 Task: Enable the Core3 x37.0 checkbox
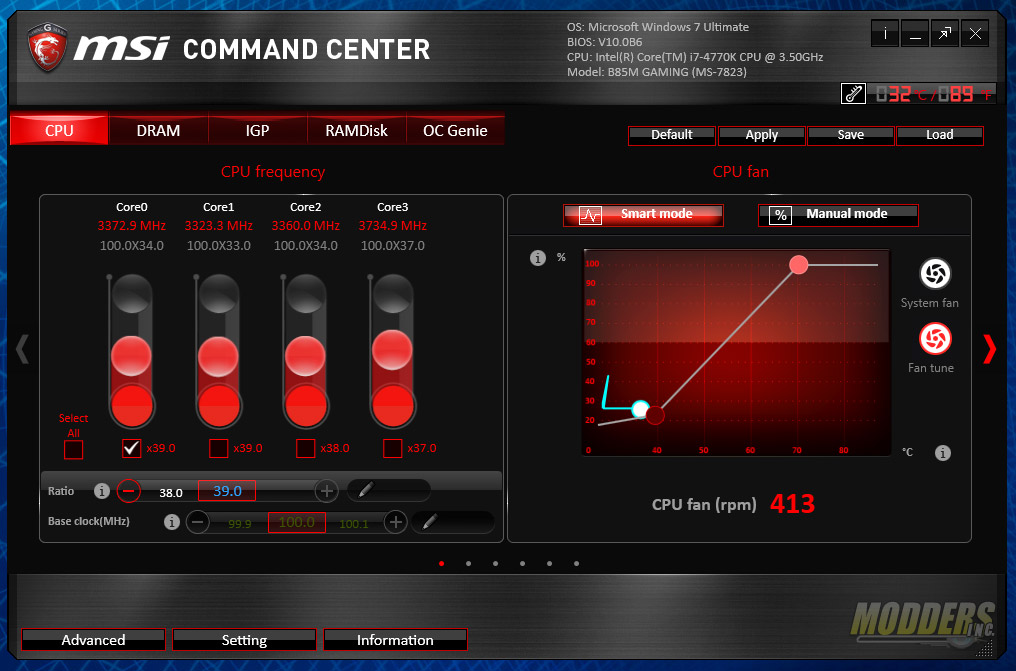[392, 448]
